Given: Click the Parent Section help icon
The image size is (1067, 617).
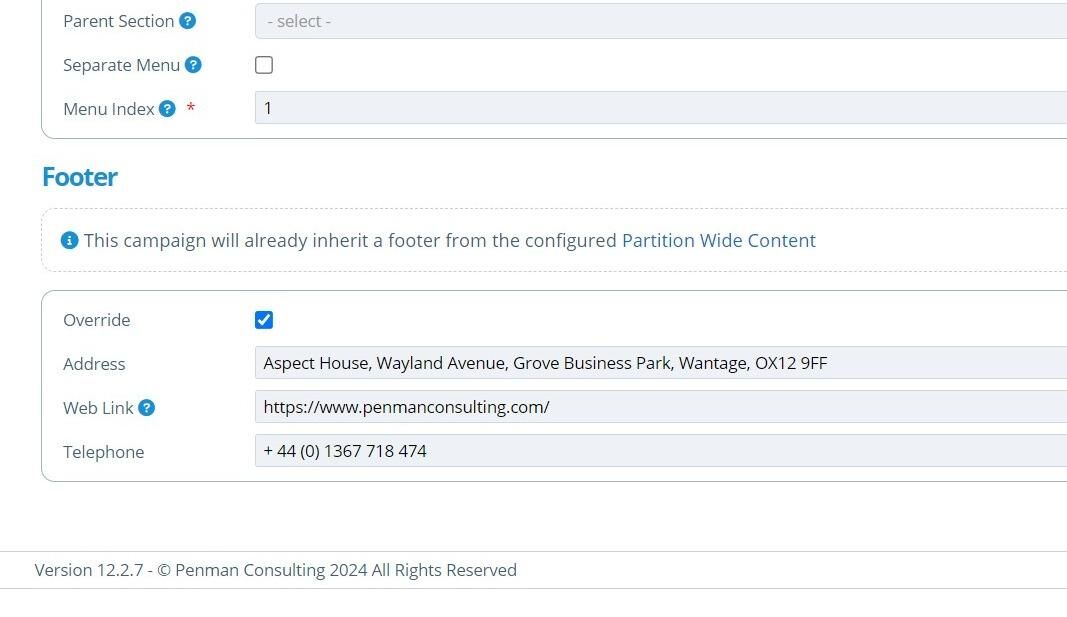Looking at the screenshot, I should point(187,21).
